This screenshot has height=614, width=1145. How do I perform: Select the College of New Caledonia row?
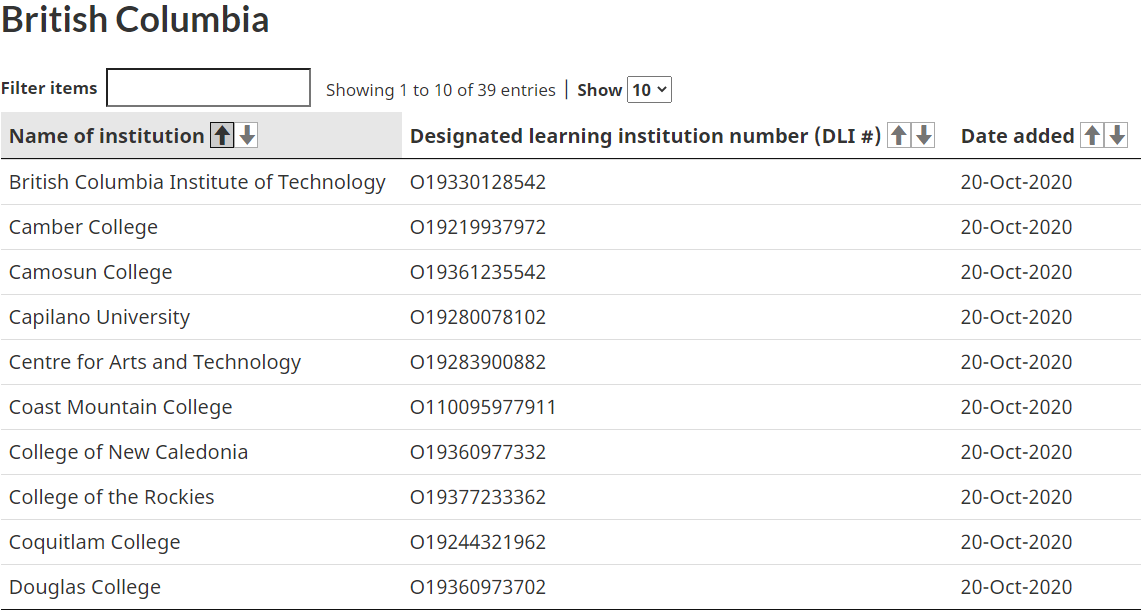click(x=571, y=452)
